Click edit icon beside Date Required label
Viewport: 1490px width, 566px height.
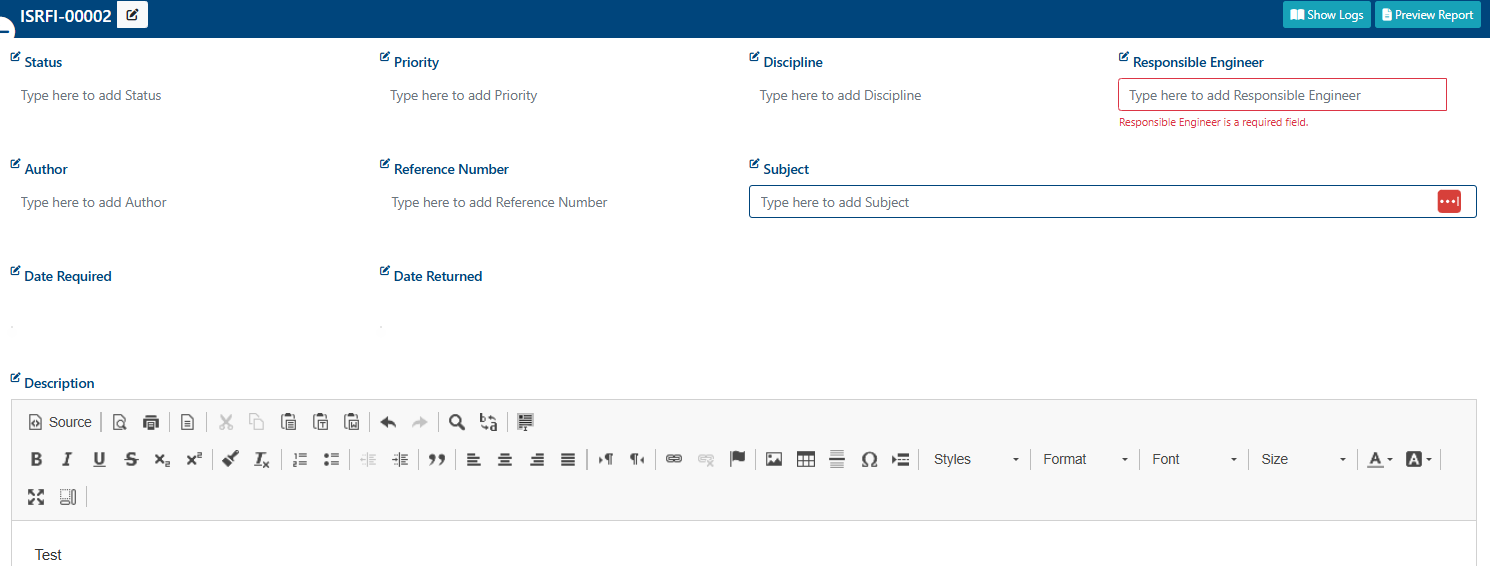[15, 271]
